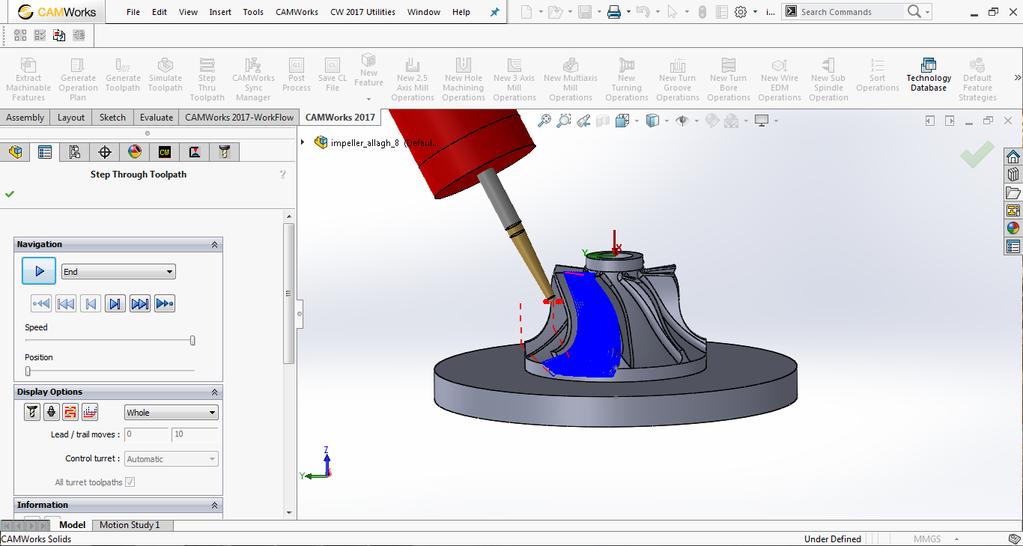Open the DisplayManager color-wheel tab
Viewport: 1023px width, 546px height.
coord(134,152)
